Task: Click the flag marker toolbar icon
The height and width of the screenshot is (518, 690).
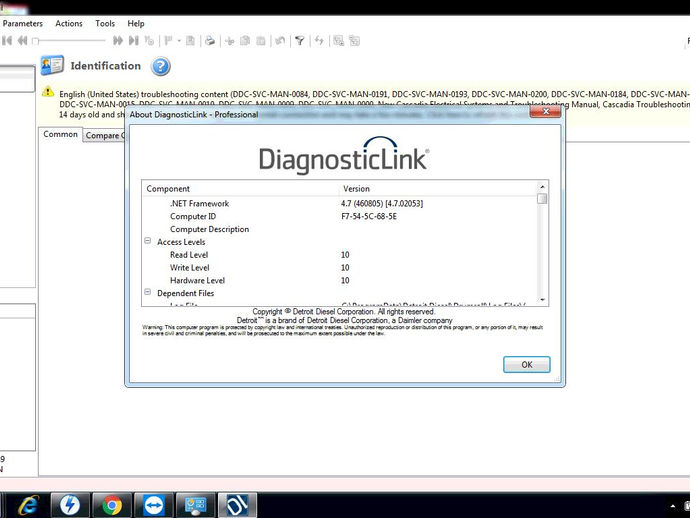Action: 168,41
